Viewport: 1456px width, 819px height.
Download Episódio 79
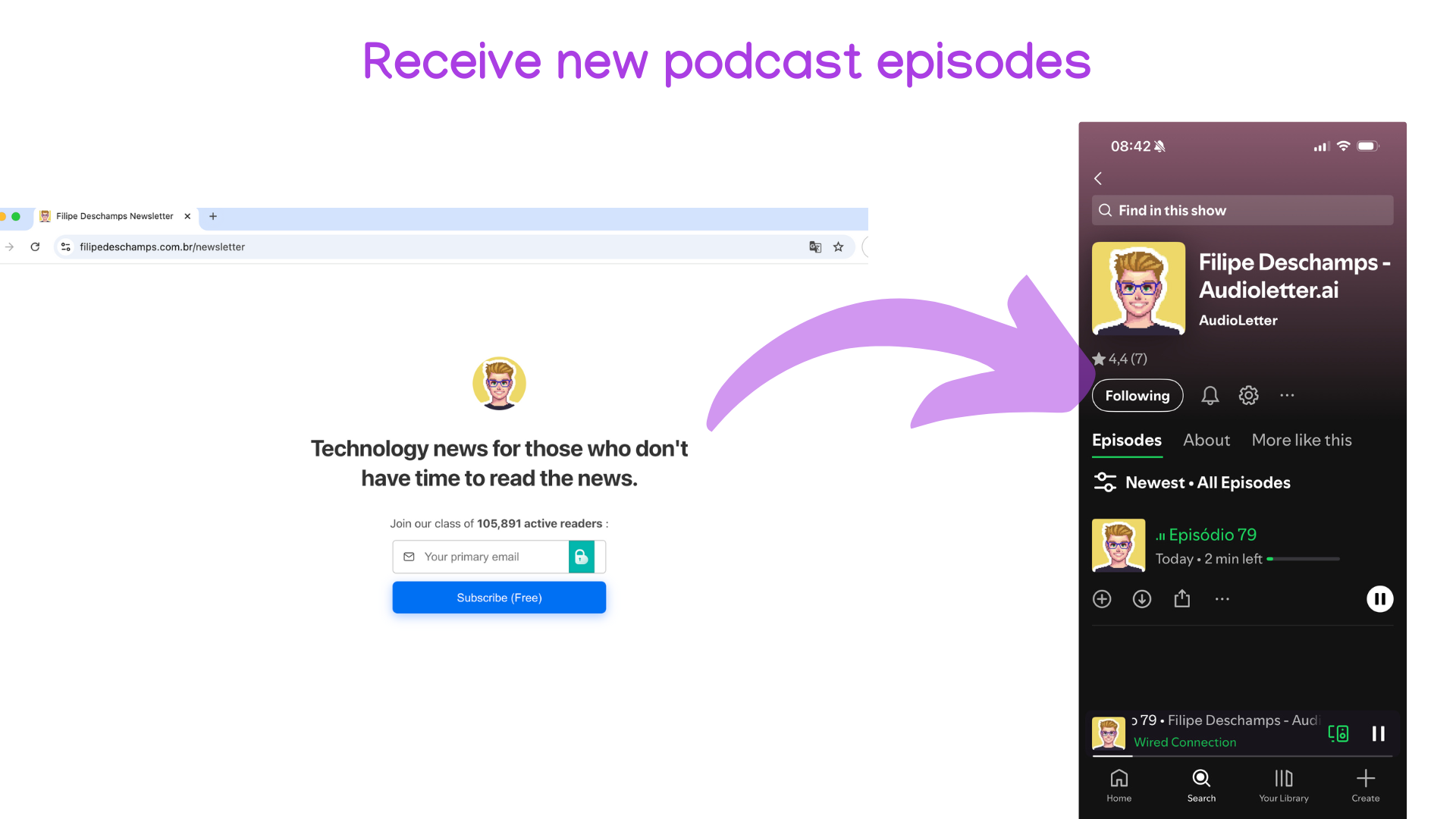pos(1141,599)
